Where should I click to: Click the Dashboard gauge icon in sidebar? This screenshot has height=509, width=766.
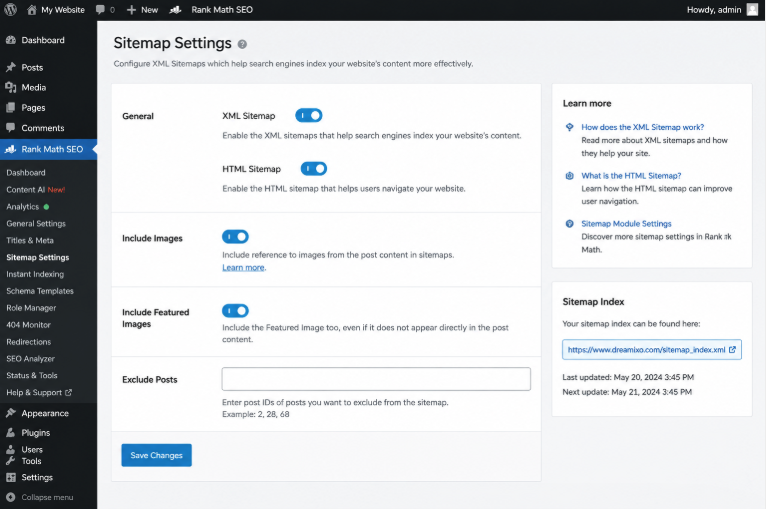(x=11, y=40)
